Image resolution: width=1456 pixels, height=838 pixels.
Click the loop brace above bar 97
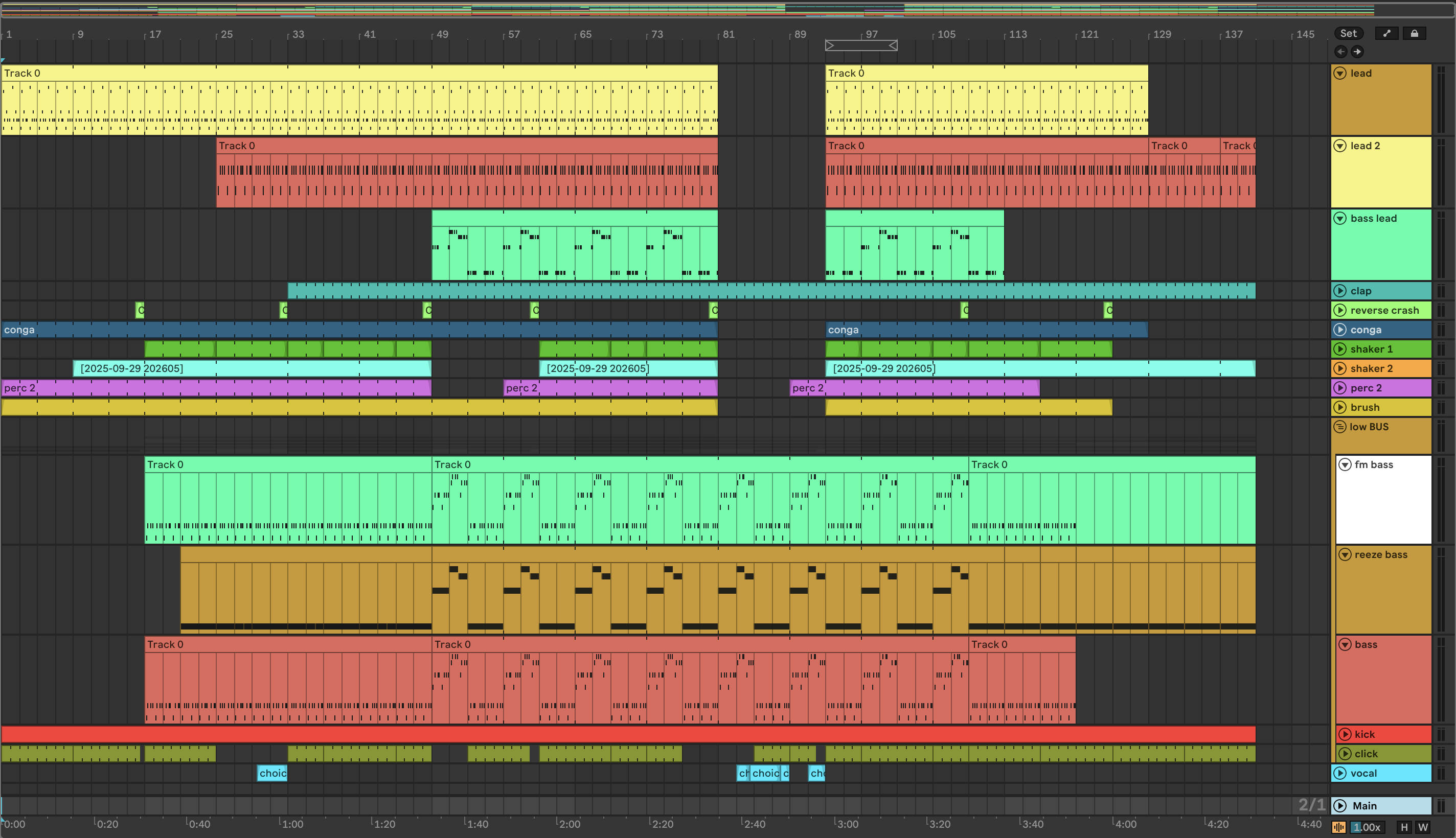[x=861, y=45]
